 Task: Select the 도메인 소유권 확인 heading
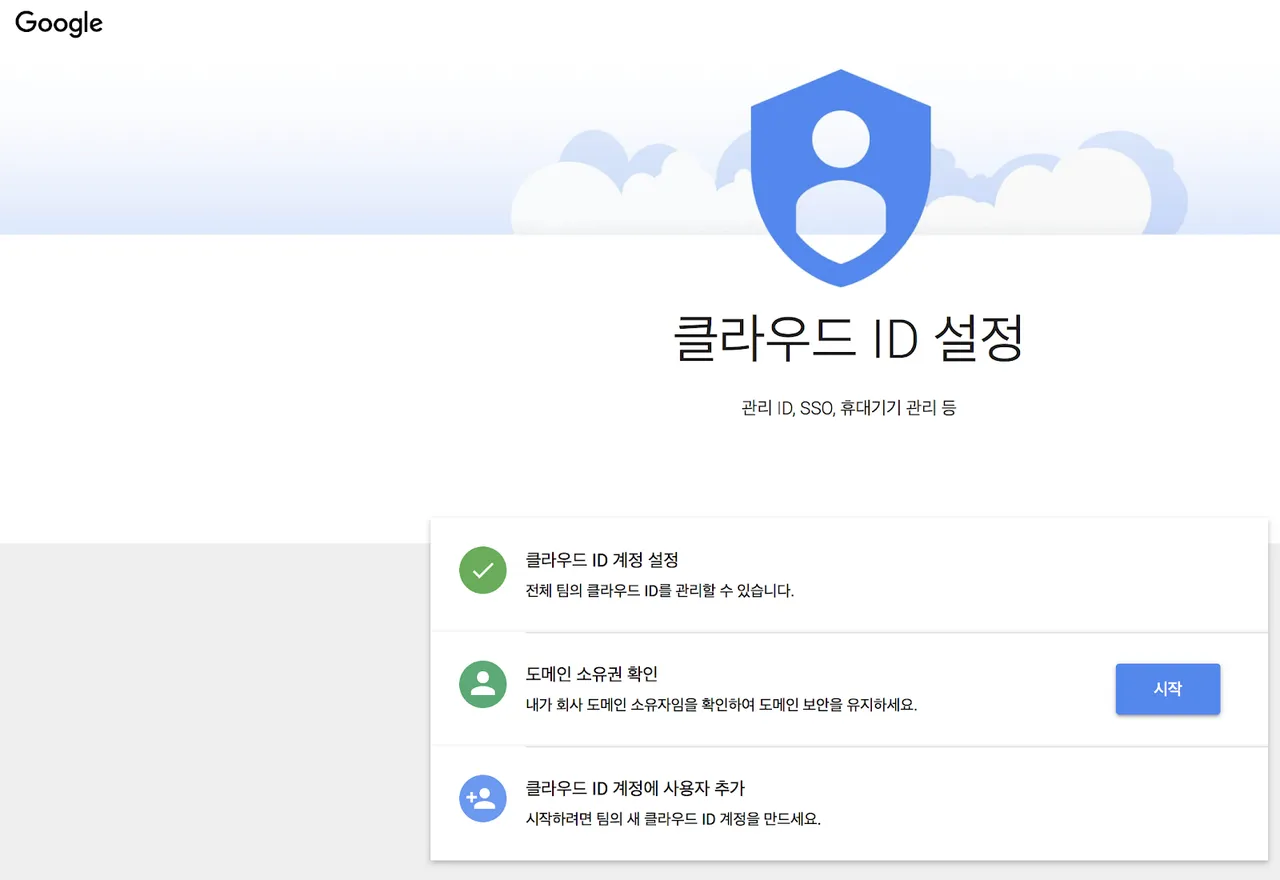coord(592,674)
